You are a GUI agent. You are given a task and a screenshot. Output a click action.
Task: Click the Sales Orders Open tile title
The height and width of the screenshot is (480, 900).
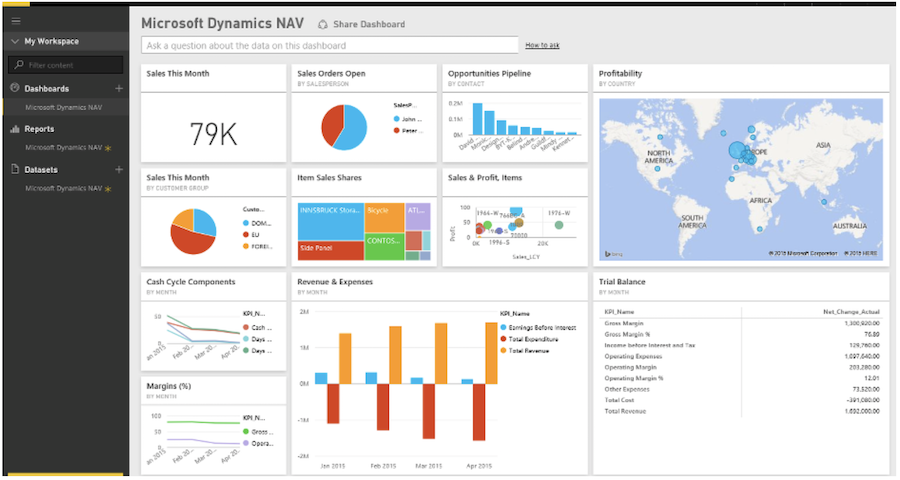331,73
